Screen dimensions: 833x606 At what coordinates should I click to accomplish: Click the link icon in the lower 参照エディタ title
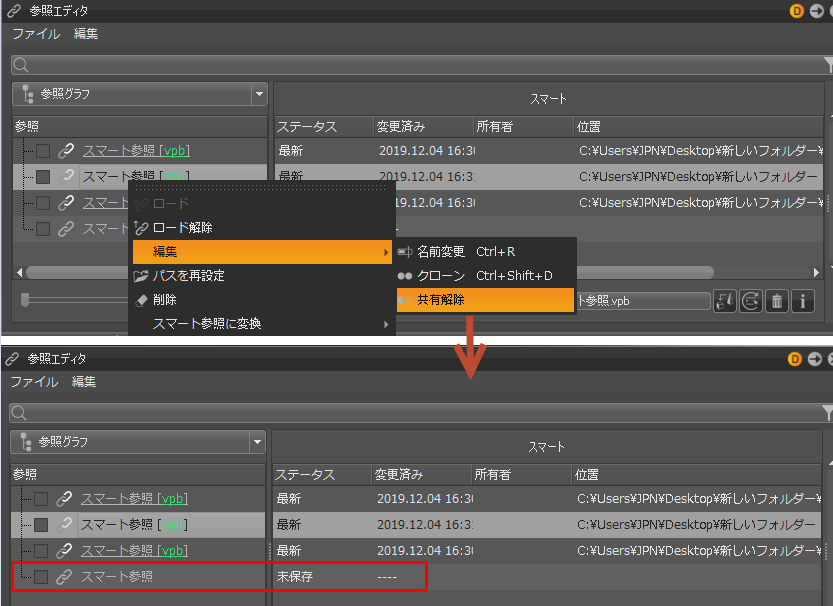[x=12, y=359]
